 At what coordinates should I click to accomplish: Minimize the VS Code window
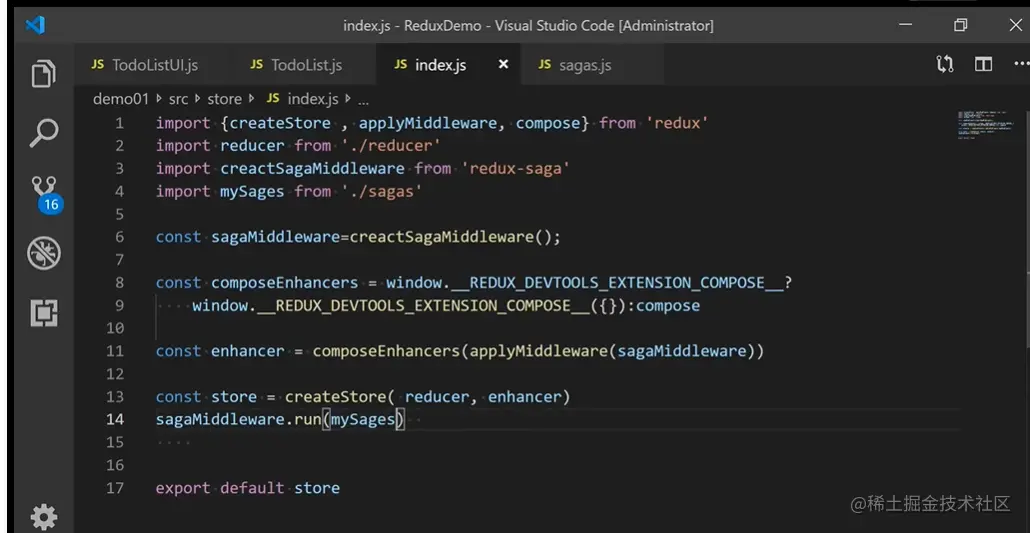point(905,25)
